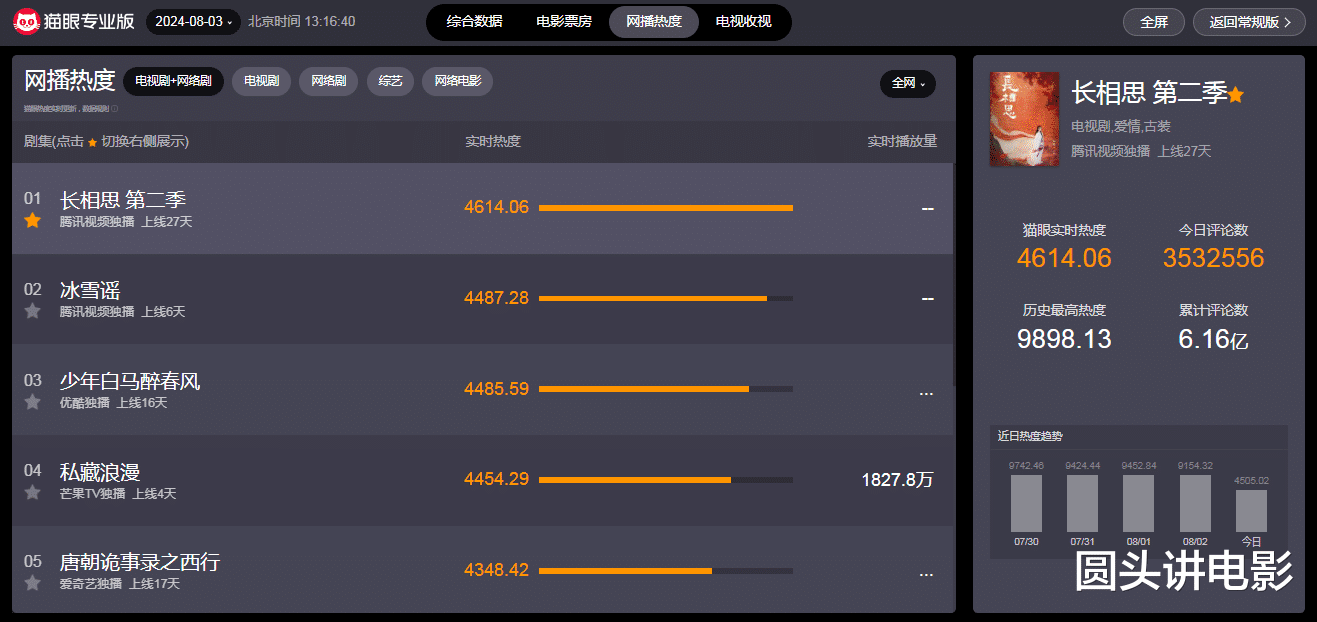Select the 私藏浪漫 title

(100, 472)
